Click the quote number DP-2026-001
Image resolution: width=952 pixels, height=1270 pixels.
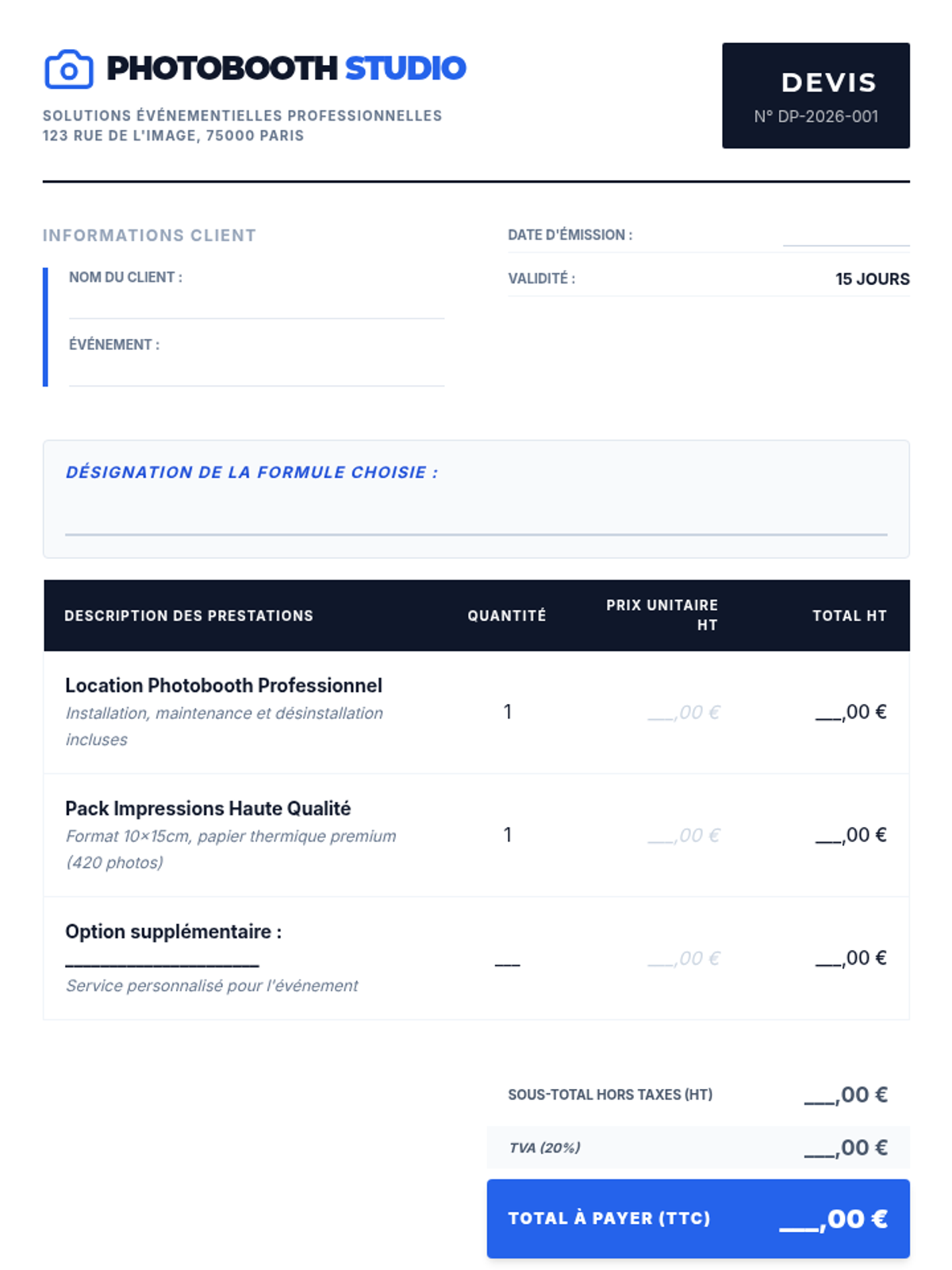(816, 116)
